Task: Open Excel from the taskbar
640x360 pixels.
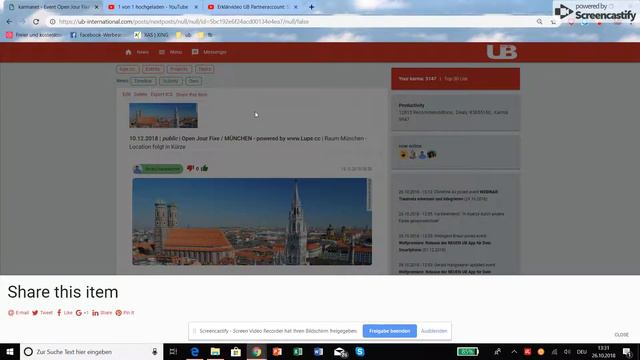Action: (x=298, y=351)
